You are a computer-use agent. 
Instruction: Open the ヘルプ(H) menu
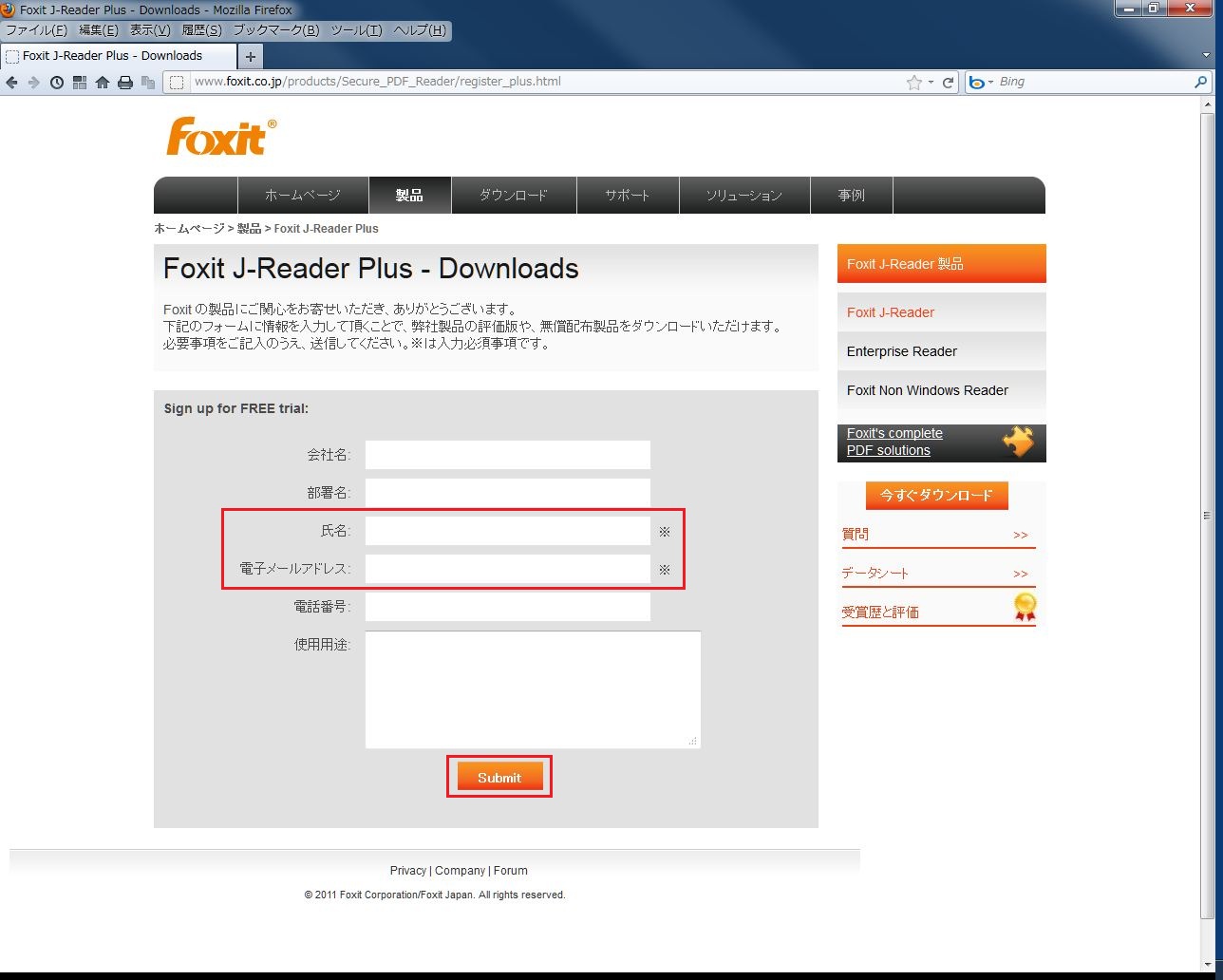pos(419,30)
